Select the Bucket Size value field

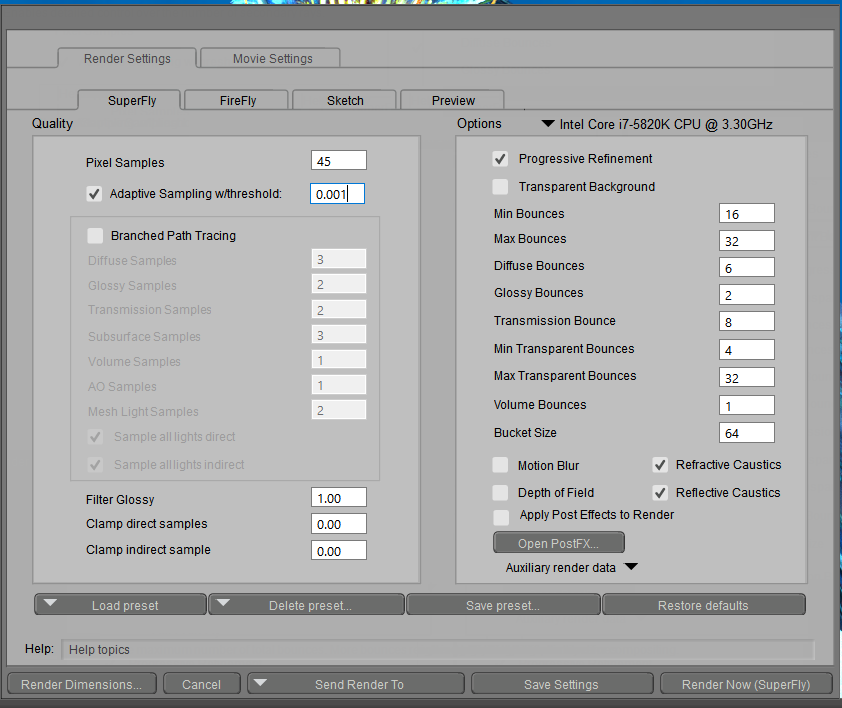[x=746, y=433]
